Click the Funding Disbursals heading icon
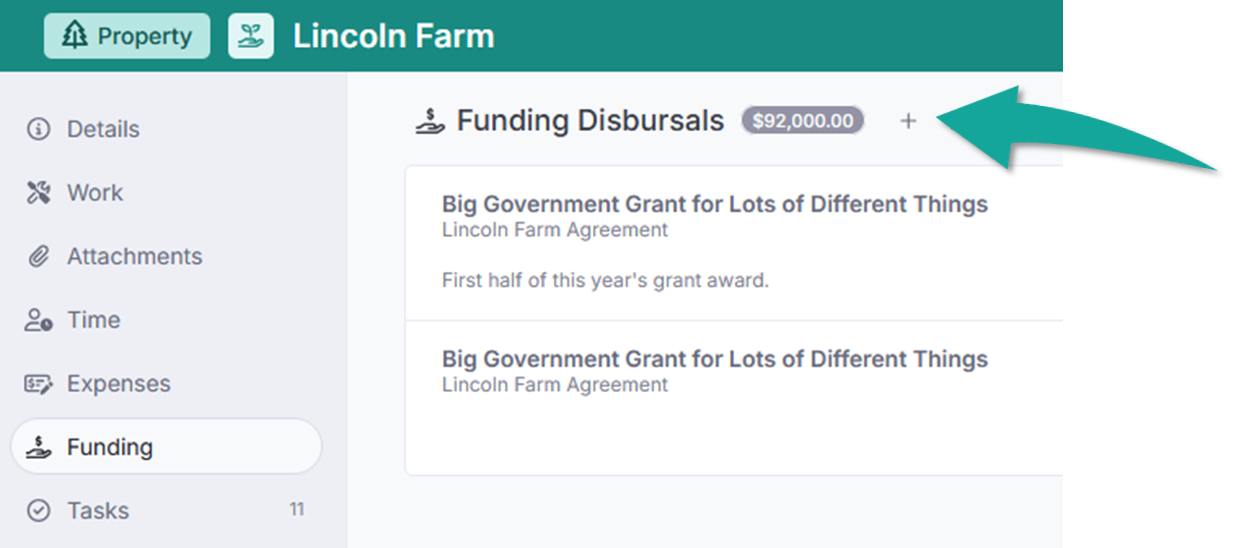Viewport: 1258px width, 548px height. pos(430,121)
